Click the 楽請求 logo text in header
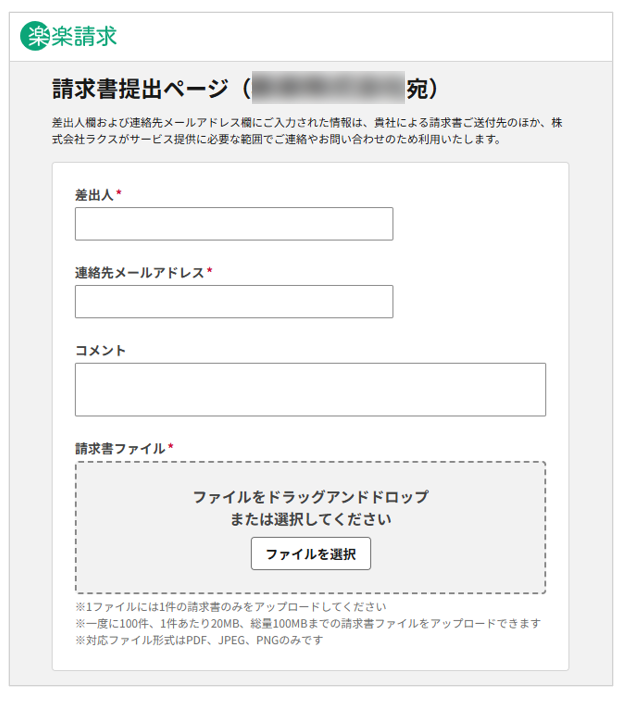 (83, 36)
